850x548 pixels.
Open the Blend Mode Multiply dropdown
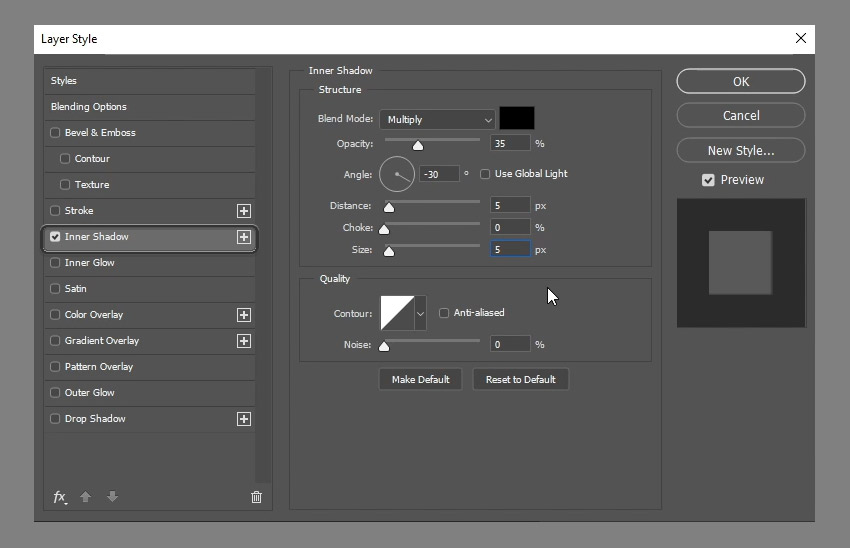[x=437, y=119]
